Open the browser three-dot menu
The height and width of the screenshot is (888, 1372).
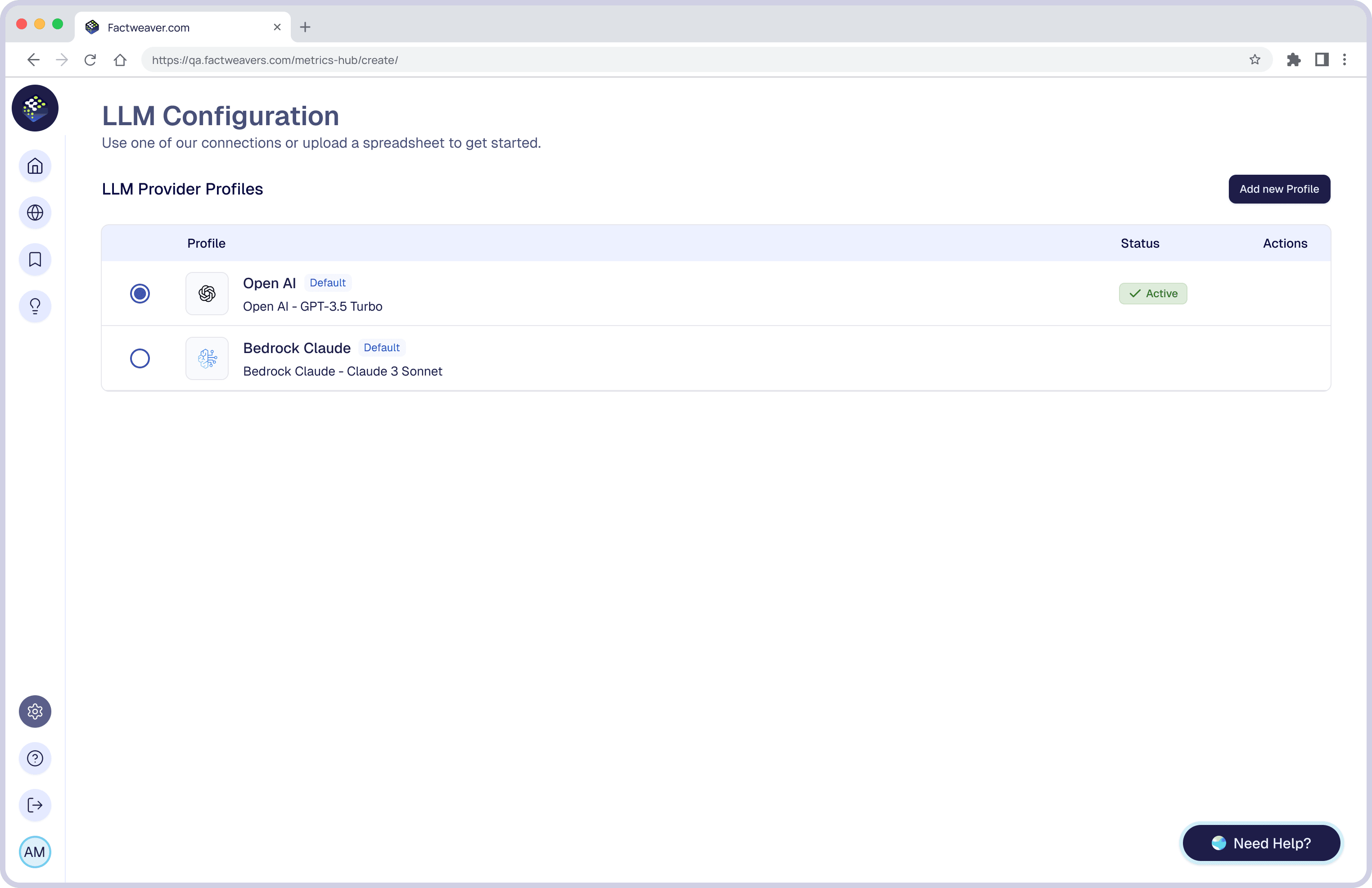click(1345, 59)
